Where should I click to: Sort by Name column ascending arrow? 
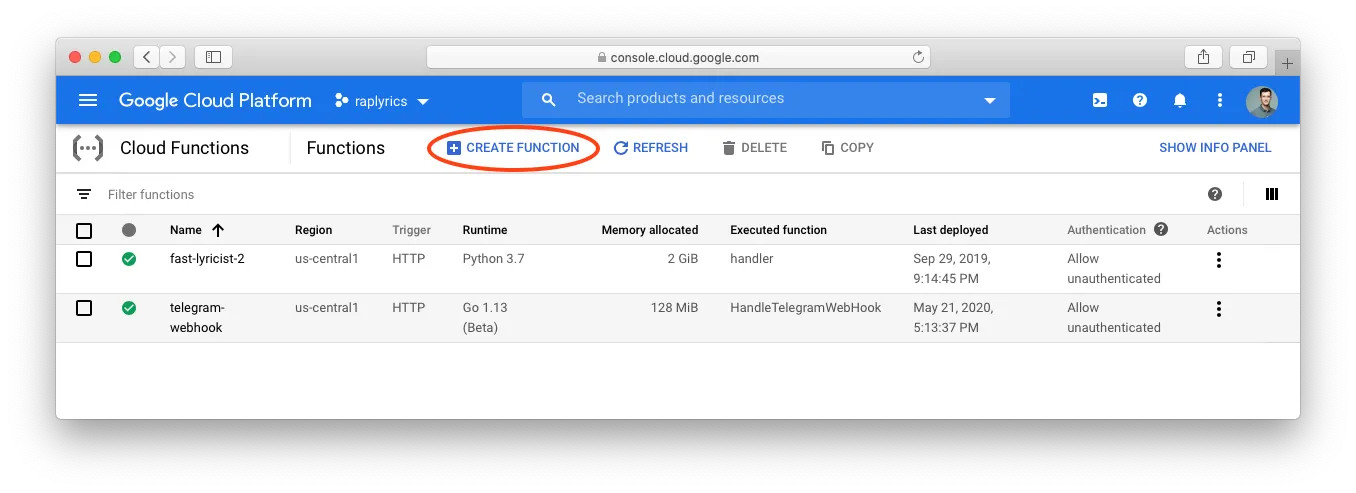click(218, 230)
